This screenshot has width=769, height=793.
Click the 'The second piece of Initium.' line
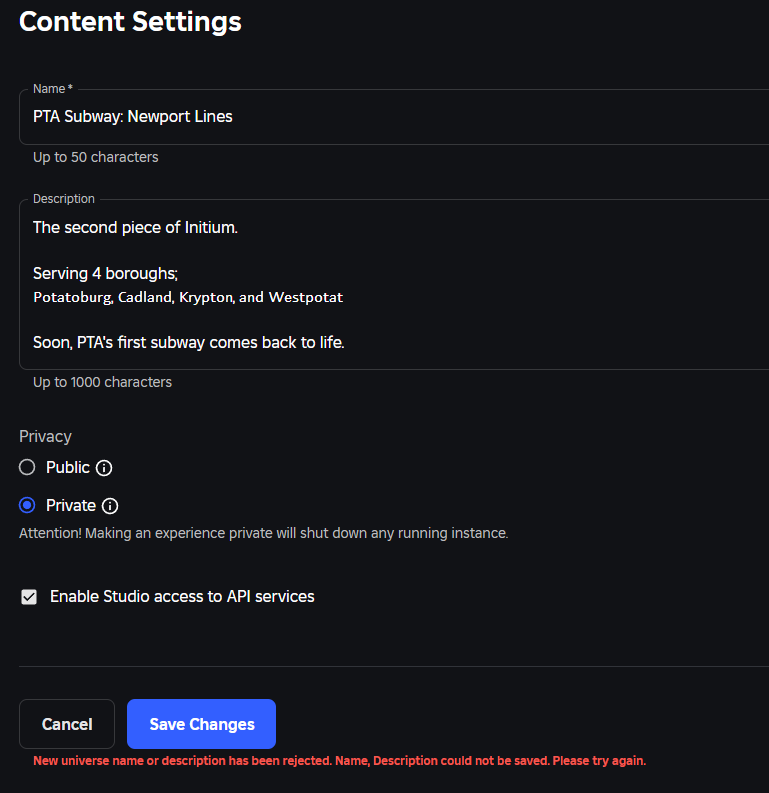click(x=135, y=227)
